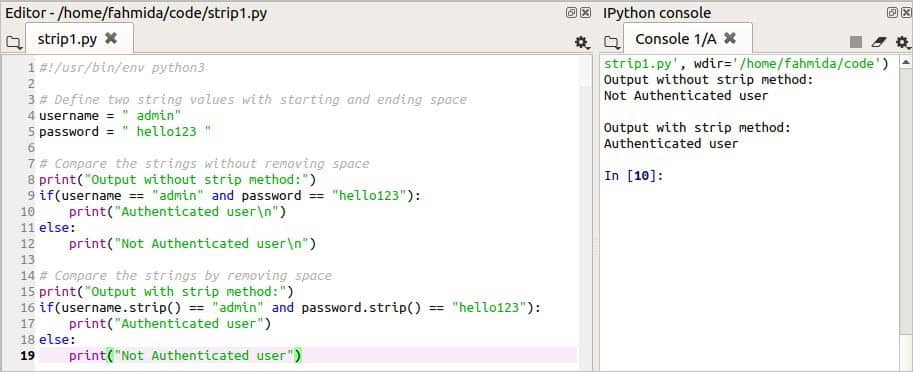The height and width of the screenshot is (372, 913).
Task: Click the line number 19 in the gutter
Action: [27, 355]
